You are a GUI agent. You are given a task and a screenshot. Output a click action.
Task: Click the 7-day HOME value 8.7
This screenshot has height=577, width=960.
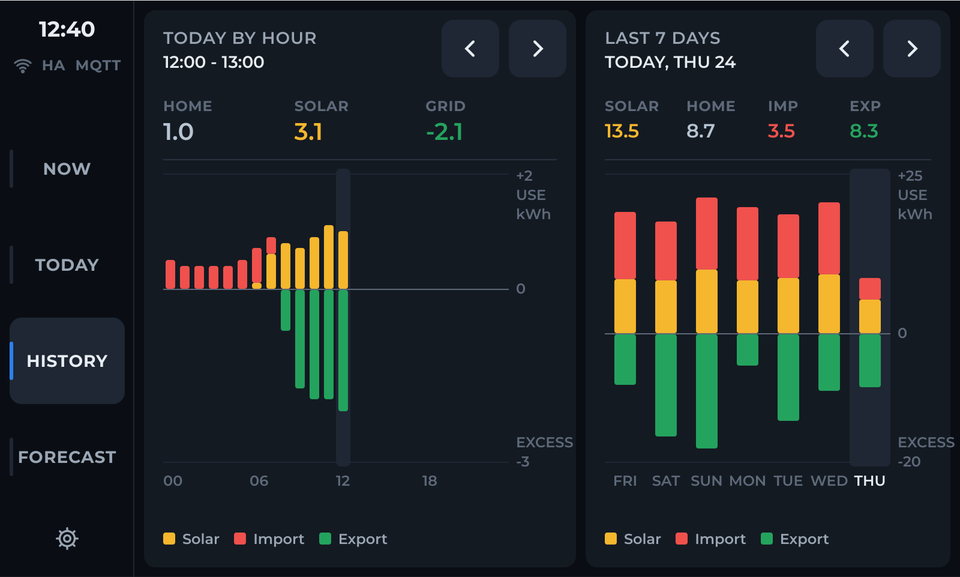pyautogui.click(x=700, y=131)
